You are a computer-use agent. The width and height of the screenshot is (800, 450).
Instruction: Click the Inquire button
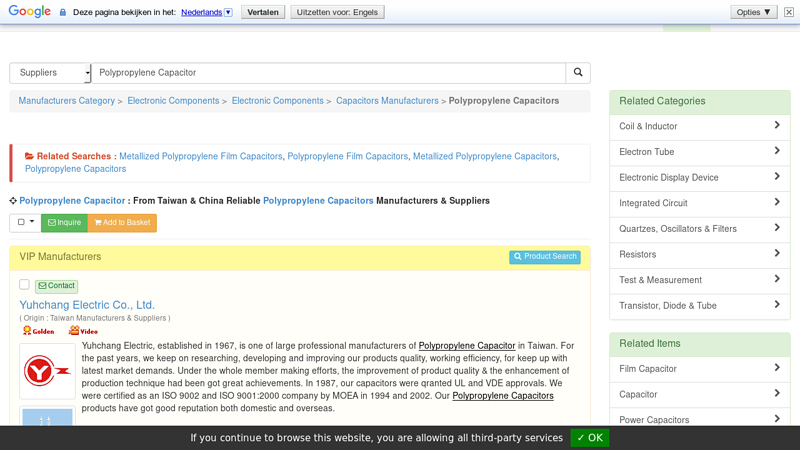click(x=65, y=223)
